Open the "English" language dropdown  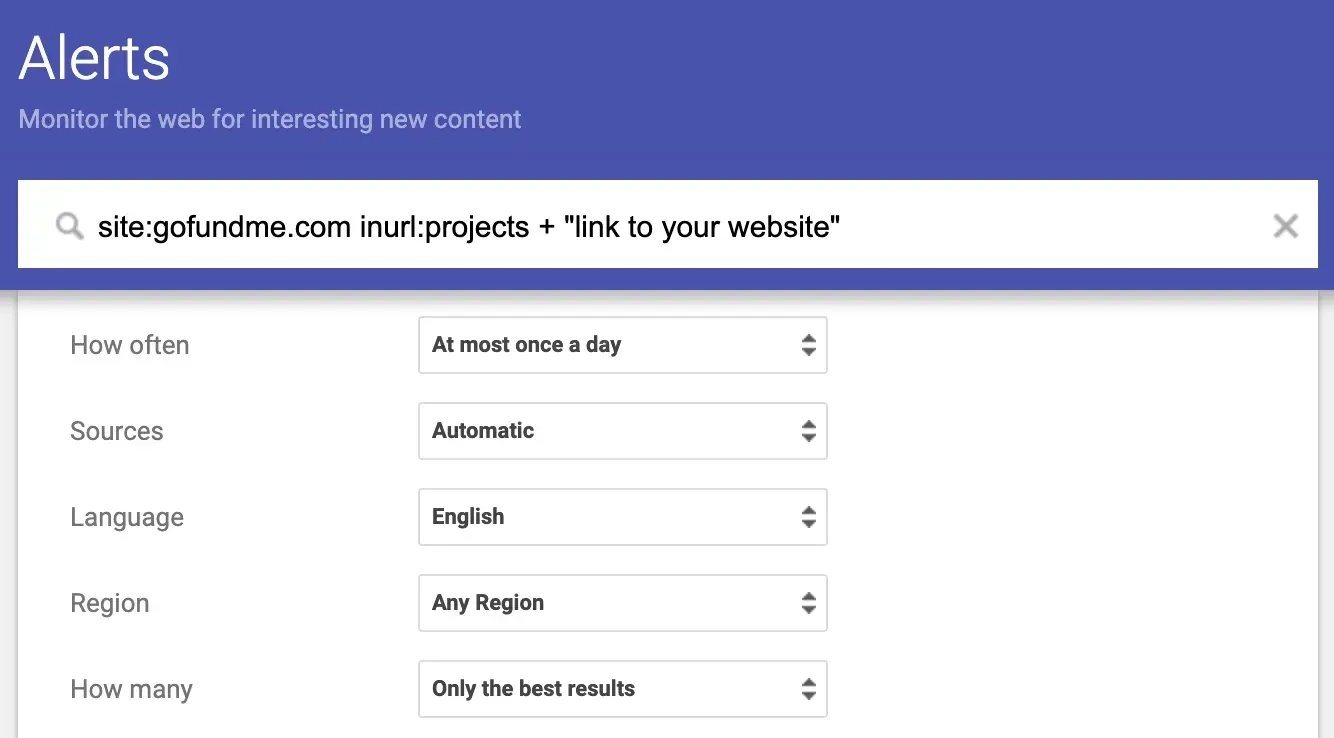tap(621, 517)
